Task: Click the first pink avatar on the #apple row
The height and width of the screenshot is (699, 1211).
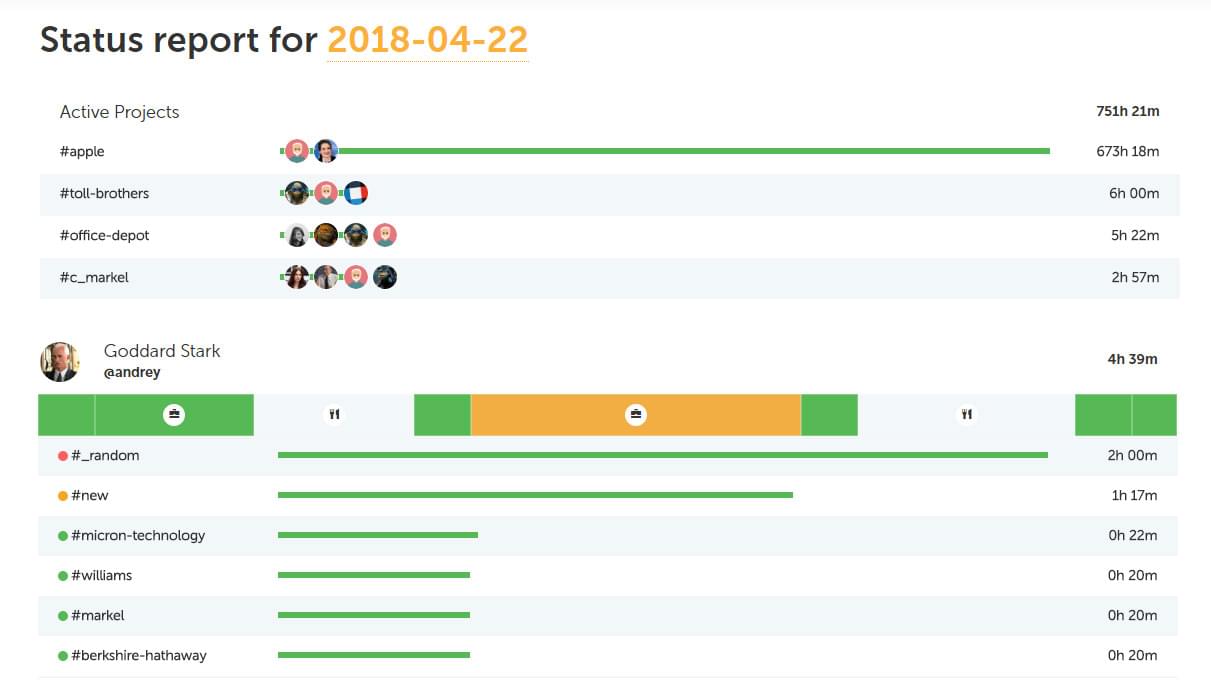Action: point(297,150)
